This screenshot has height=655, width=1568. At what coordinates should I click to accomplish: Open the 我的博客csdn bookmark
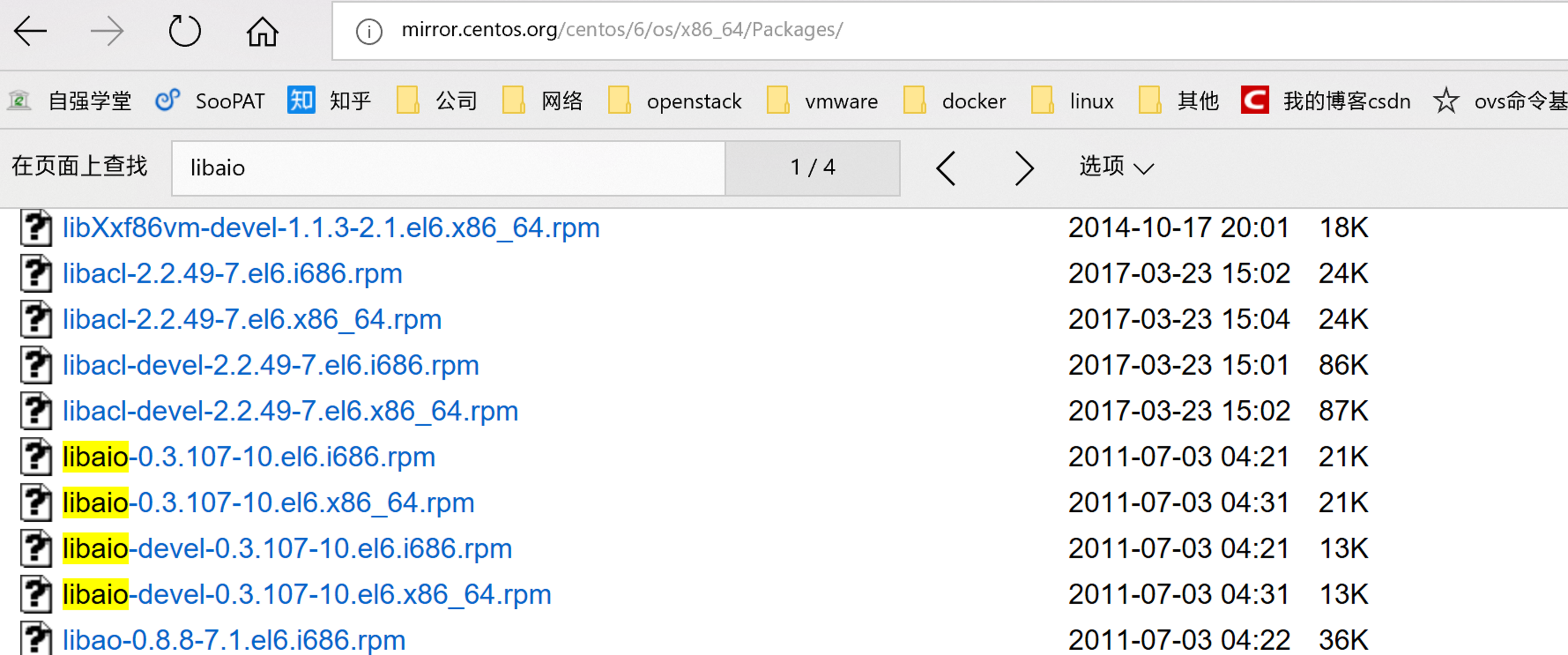1326,100
